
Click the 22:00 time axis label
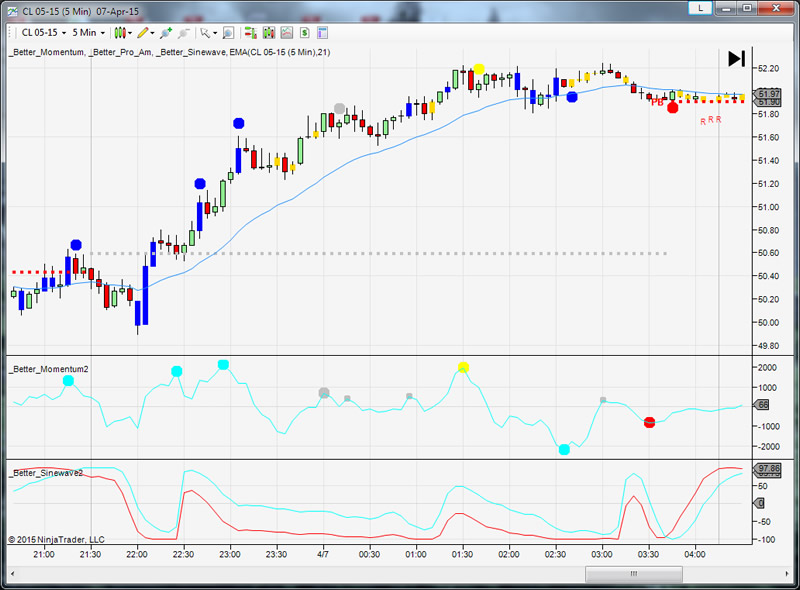click(137, 554)
